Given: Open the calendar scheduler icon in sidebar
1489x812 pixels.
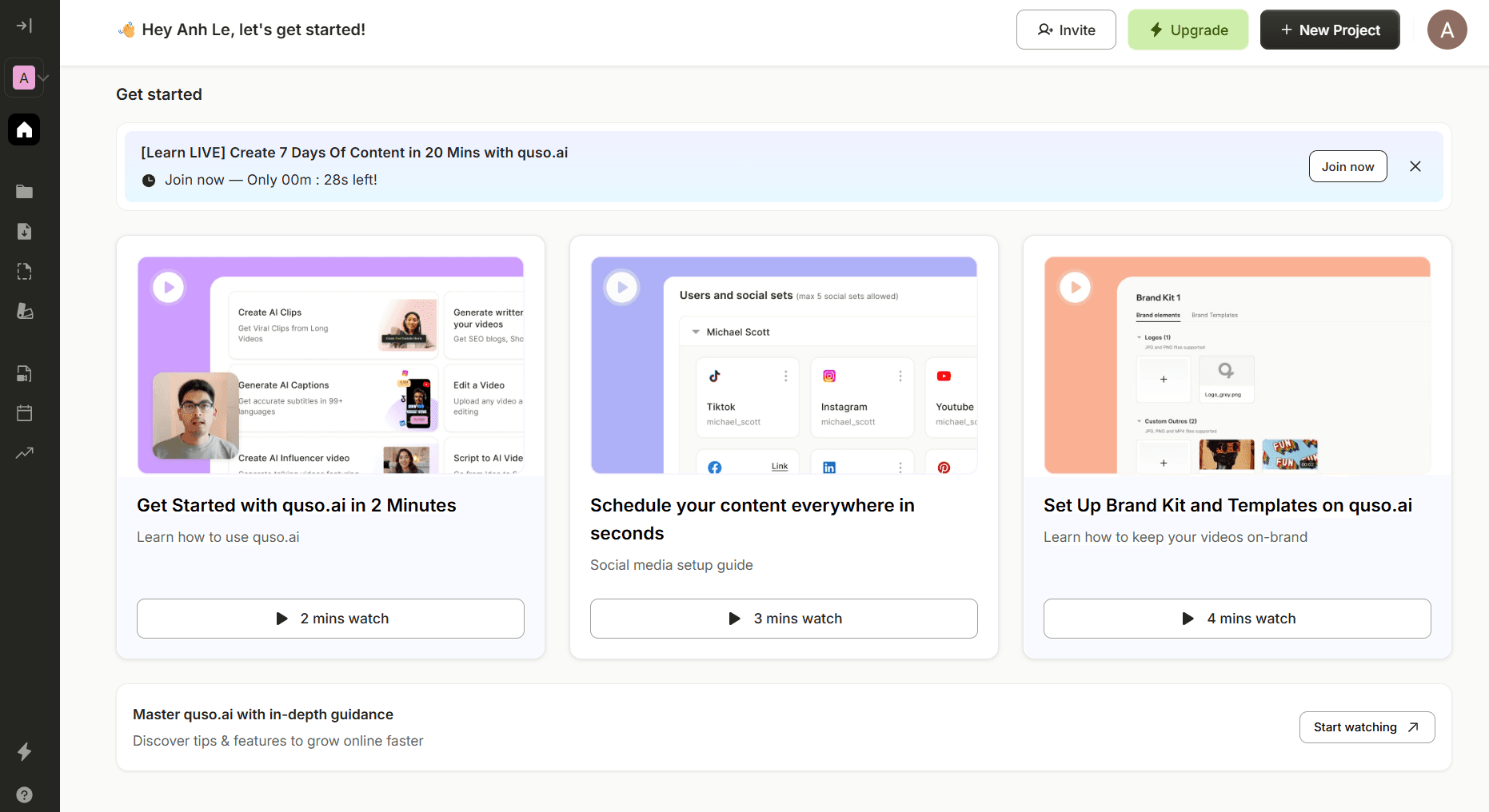Looking at the screenshot, I should 24,413.
